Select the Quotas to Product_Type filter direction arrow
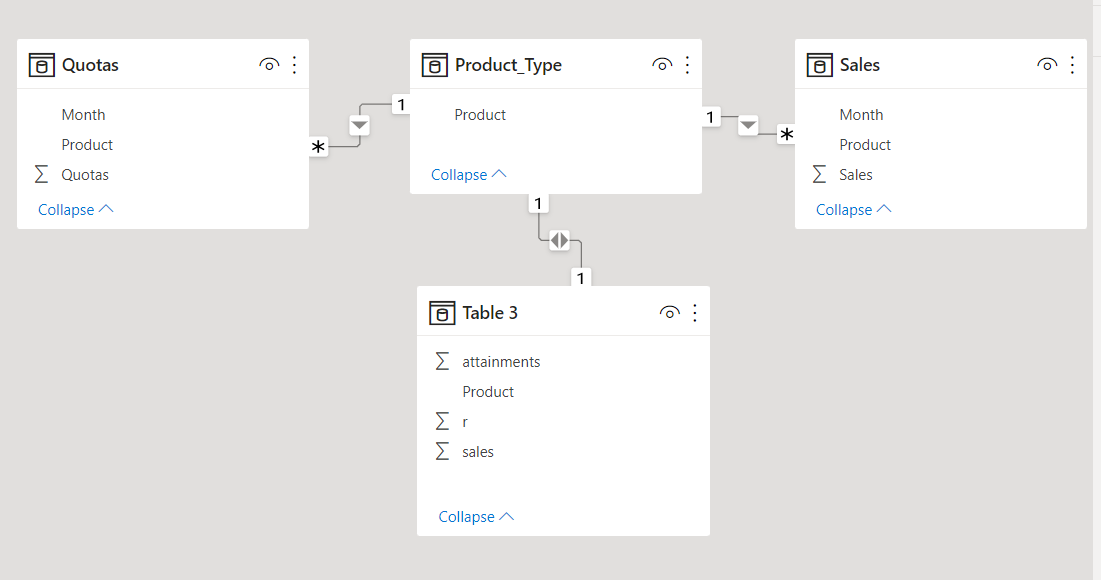 click(360, 126)
